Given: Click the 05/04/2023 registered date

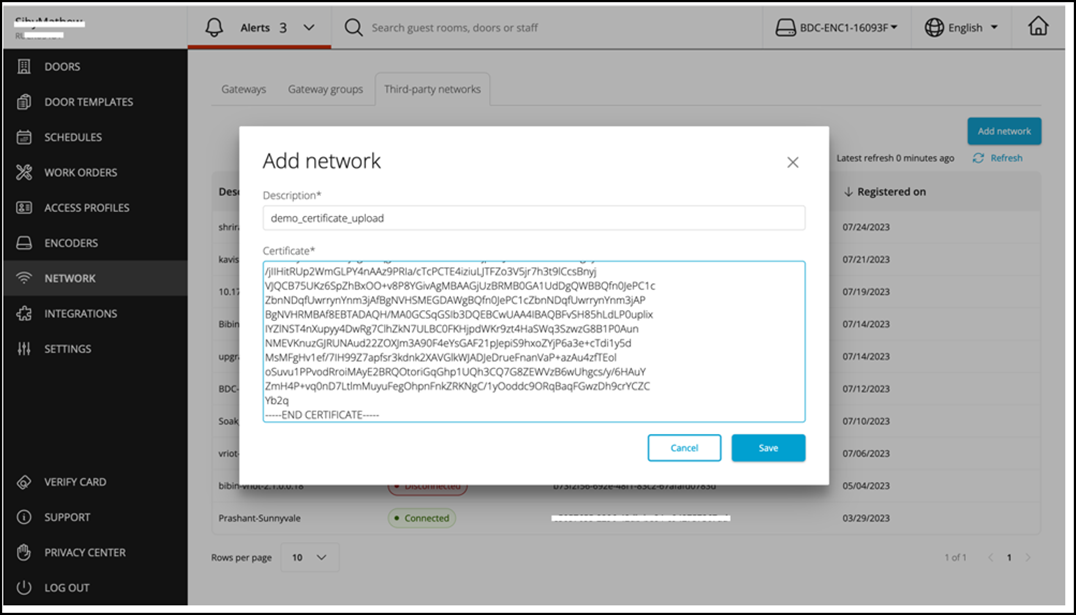Looking at the screenshot, I should [x=866, y=486].
